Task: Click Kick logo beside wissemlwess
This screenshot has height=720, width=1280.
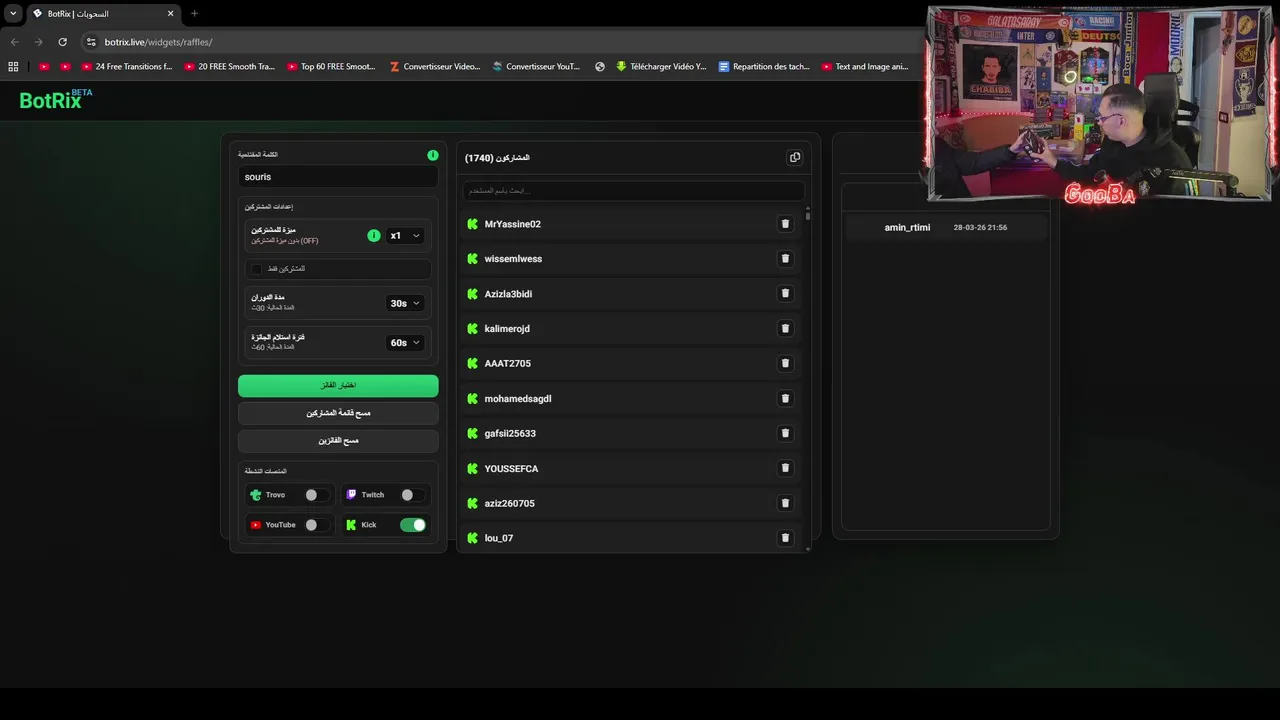Action: pyautogui.click(x=473, y=259)
